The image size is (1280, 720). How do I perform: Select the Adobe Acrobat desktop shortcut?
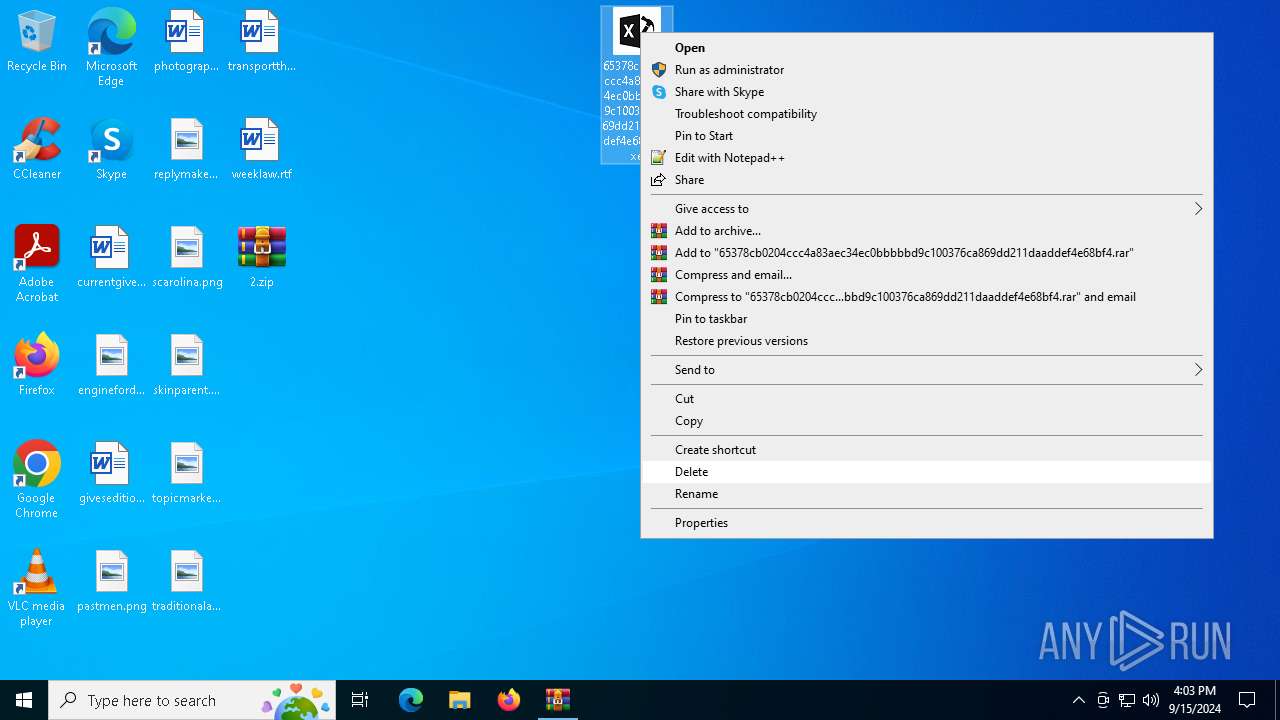[x=37, y=263]
